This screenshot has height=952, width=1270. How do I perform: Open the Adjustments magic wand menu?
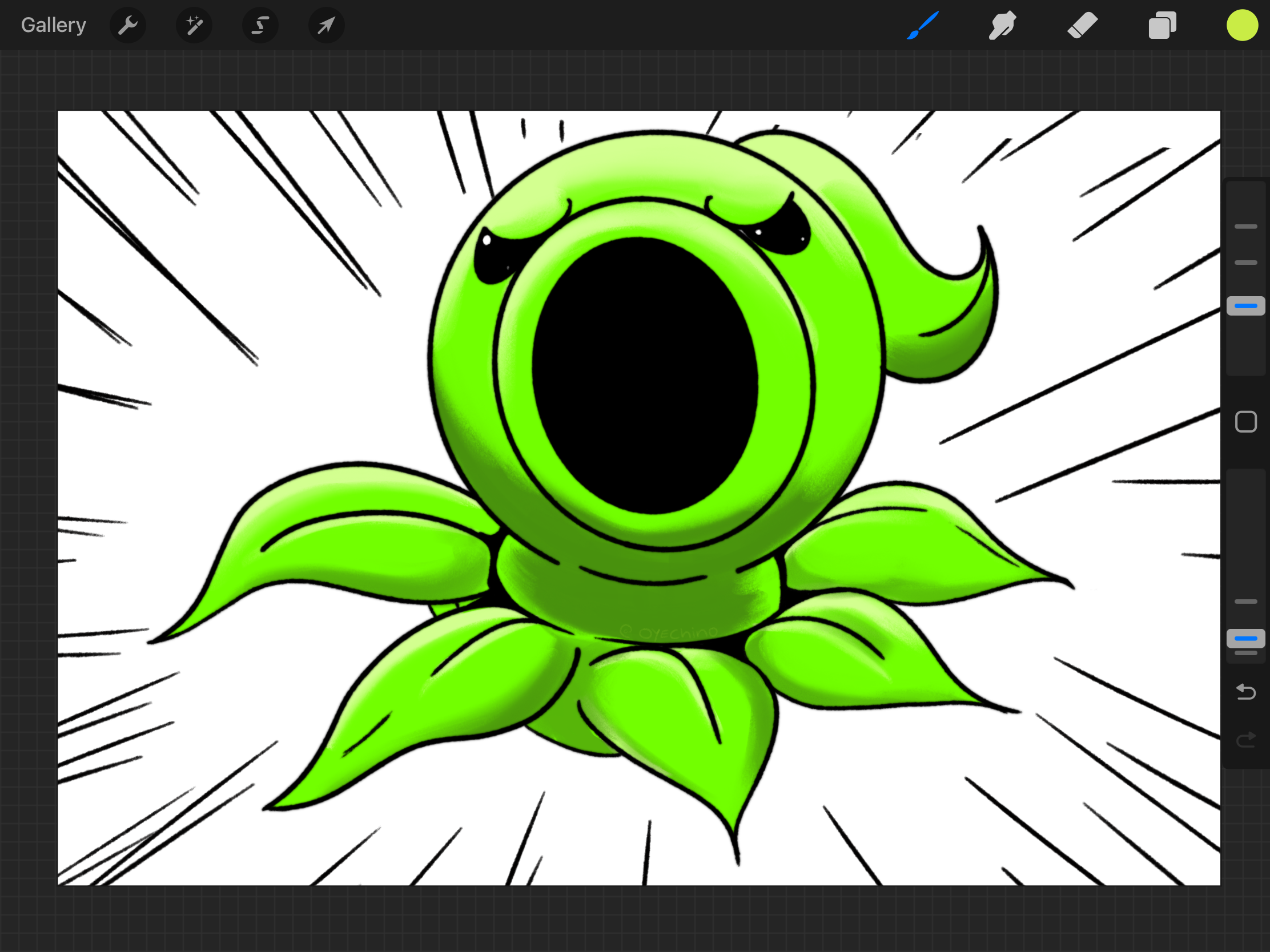pos(194,25)
